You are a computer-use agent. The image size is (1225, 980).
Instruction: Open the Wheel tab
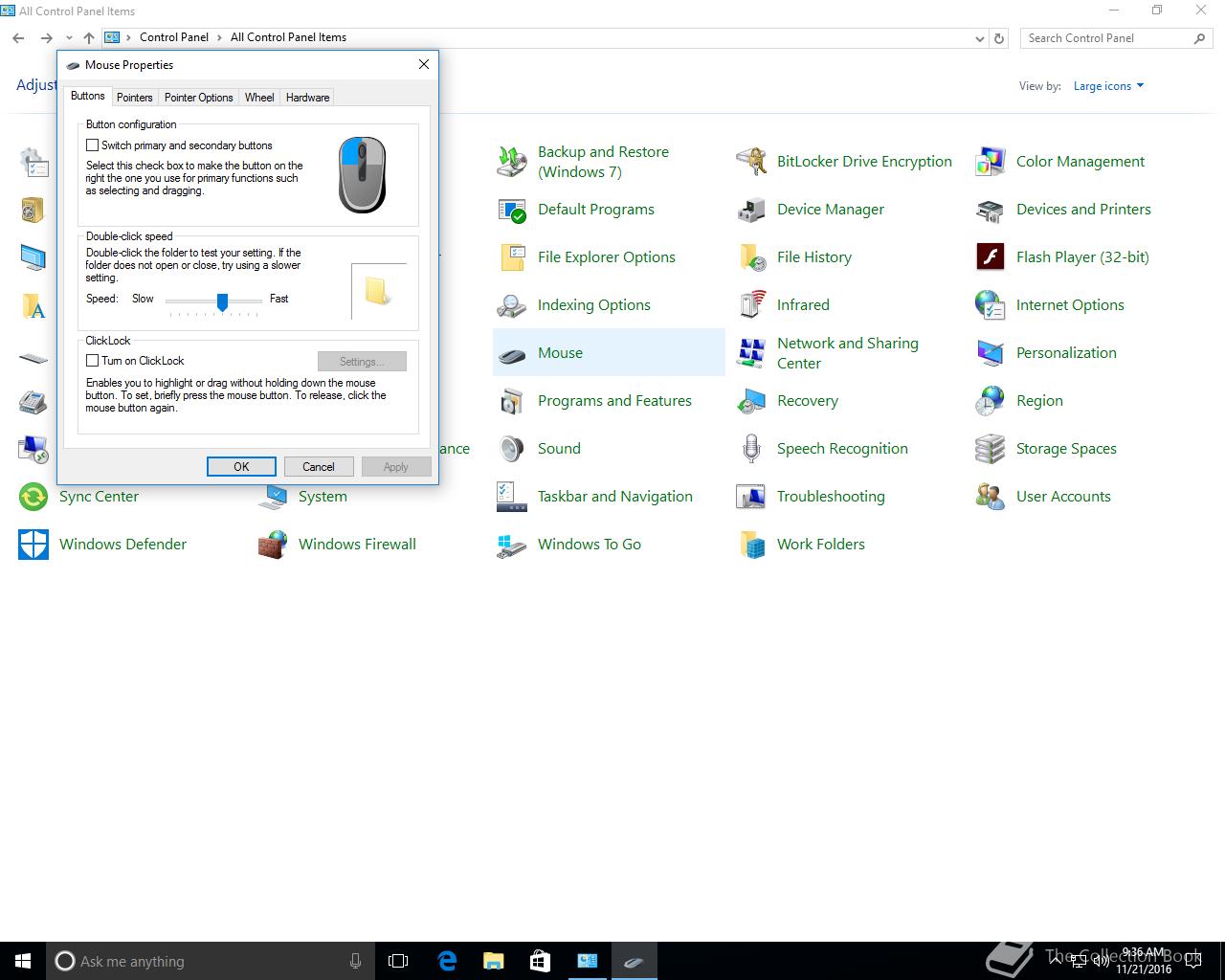(259, 98)
